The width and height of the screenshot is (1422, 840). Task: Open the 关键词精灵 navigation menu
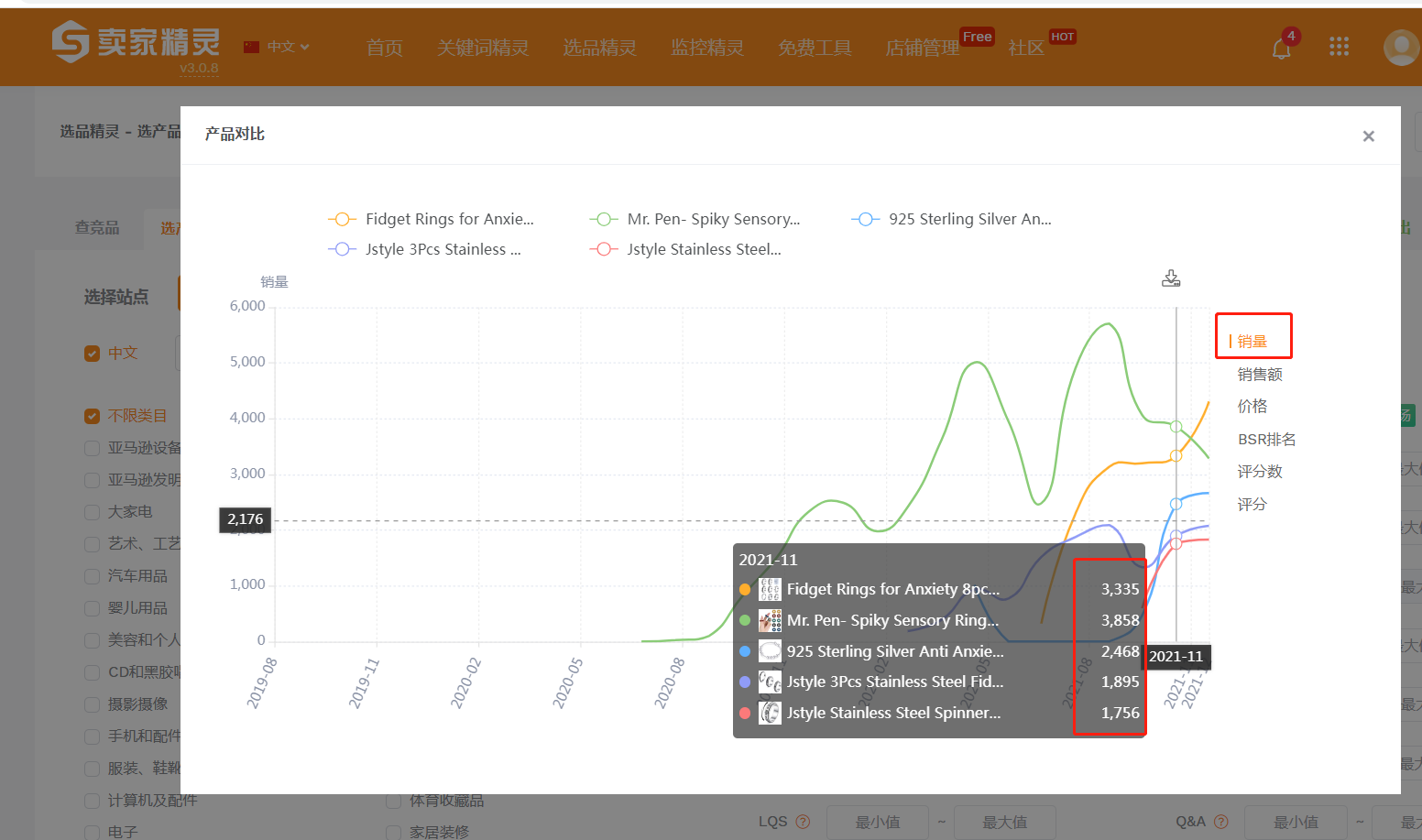pyautogui.click(x=483, y=48)
